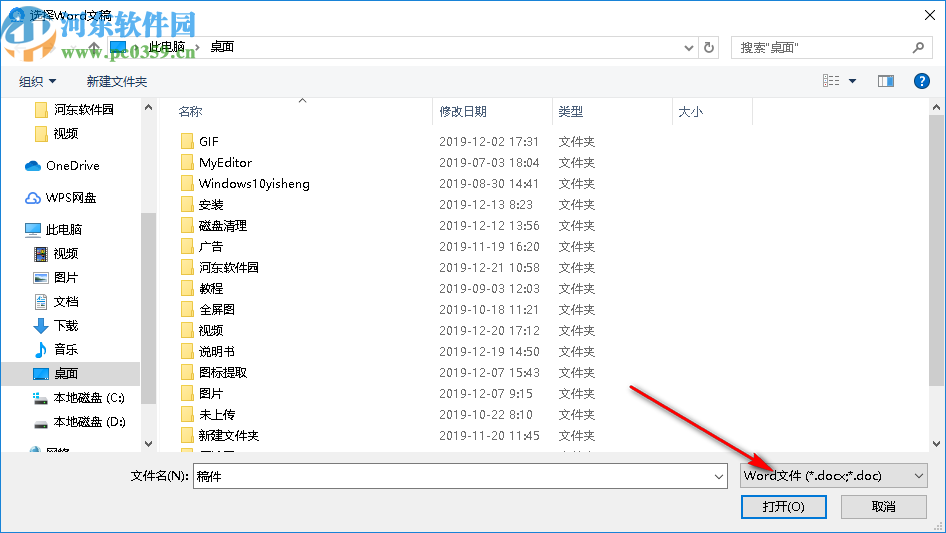Open the help question mark icon
Image resolution: width=946 pixels, height=533 pixels.
921,81
